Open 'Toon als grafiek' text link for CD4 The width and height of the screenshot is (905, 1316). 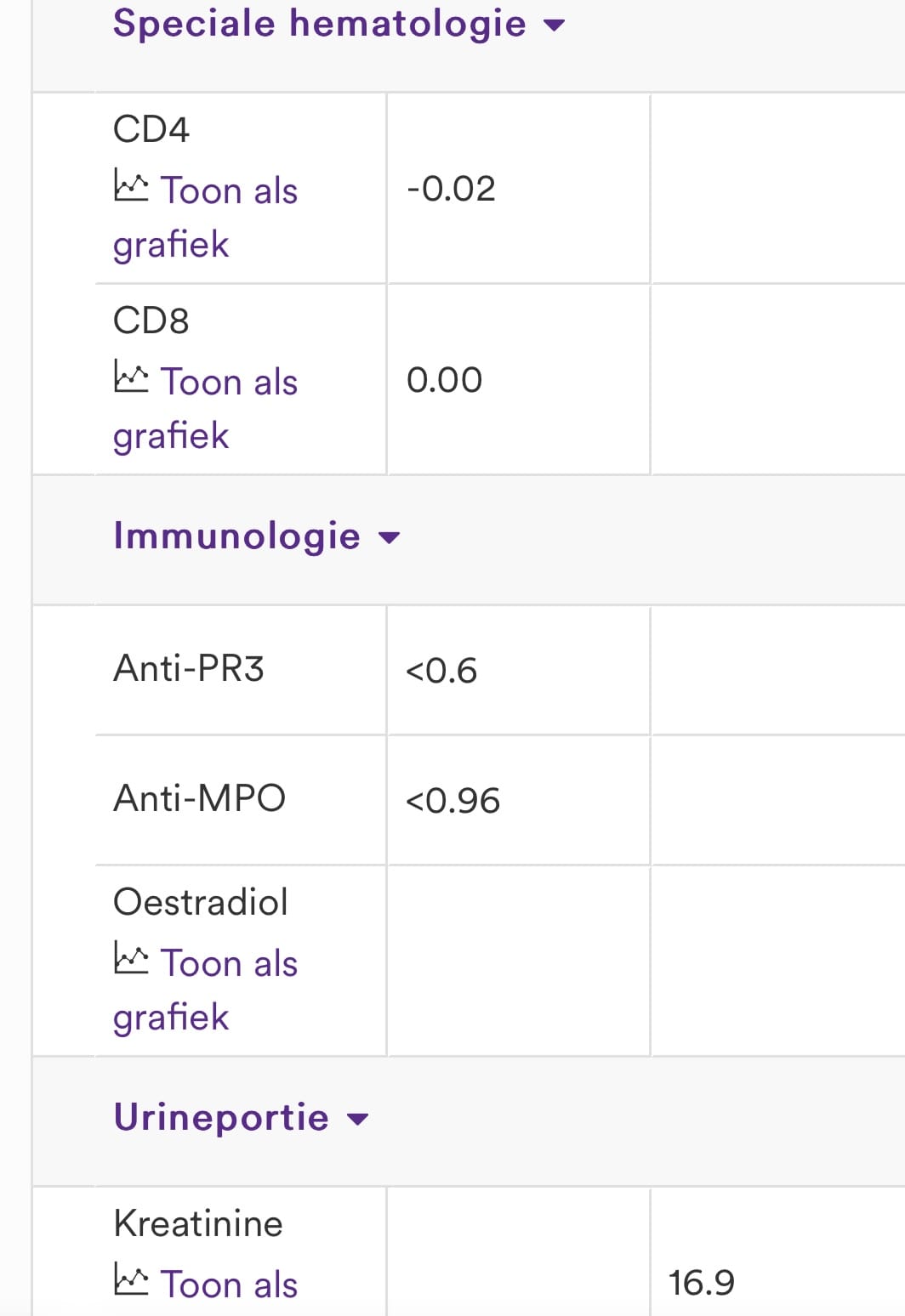[x=205, y=217]
